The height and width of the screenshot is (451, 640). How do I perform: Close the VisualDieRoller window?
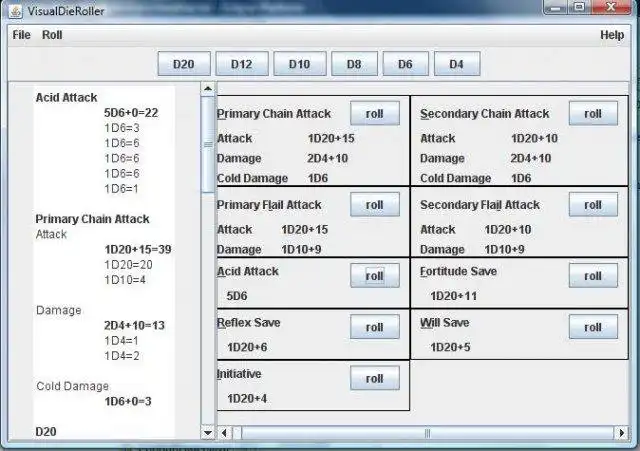(611, 7)
